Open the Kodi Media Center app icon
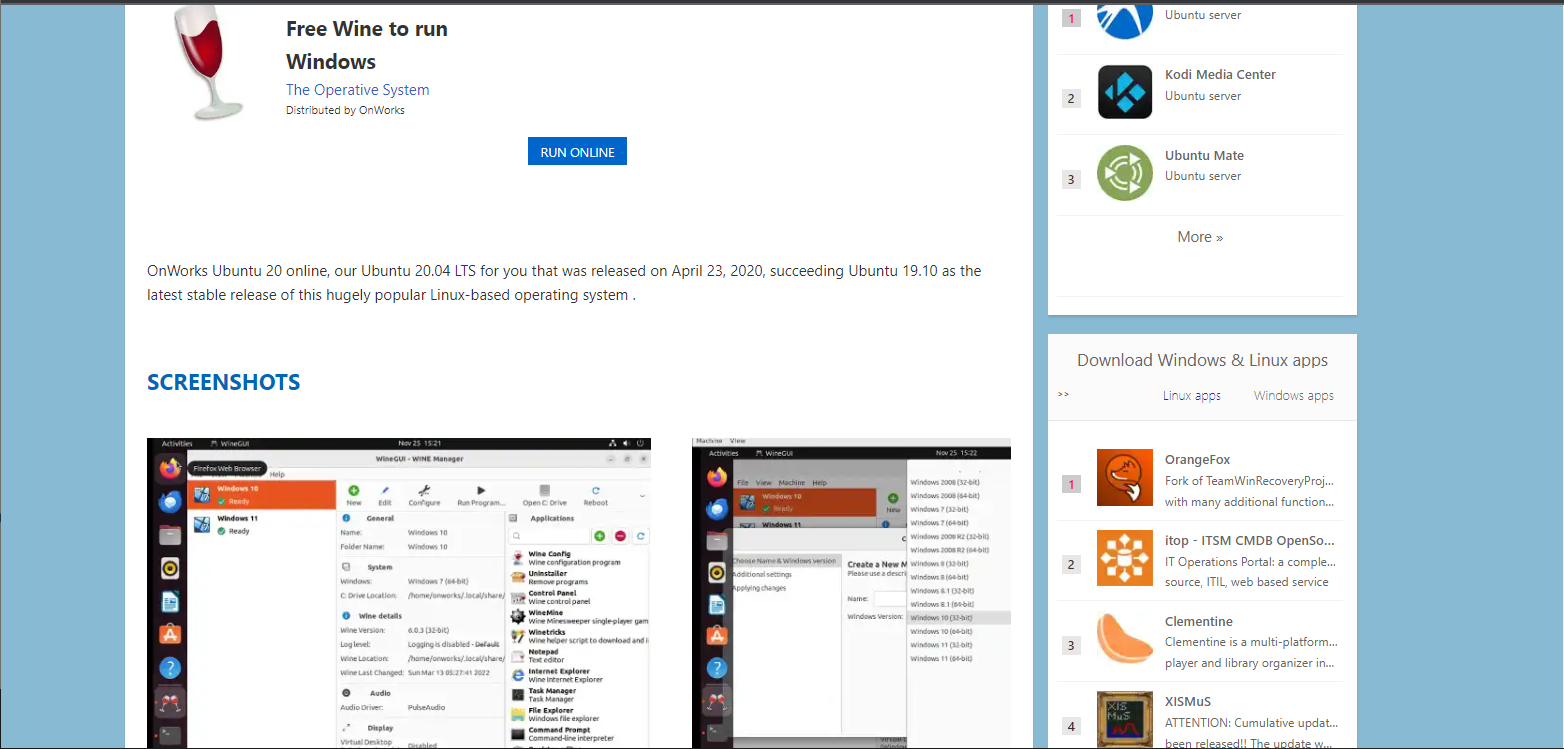The image size is (1564, 749). pyautogui.click(x=1125, y=92)
